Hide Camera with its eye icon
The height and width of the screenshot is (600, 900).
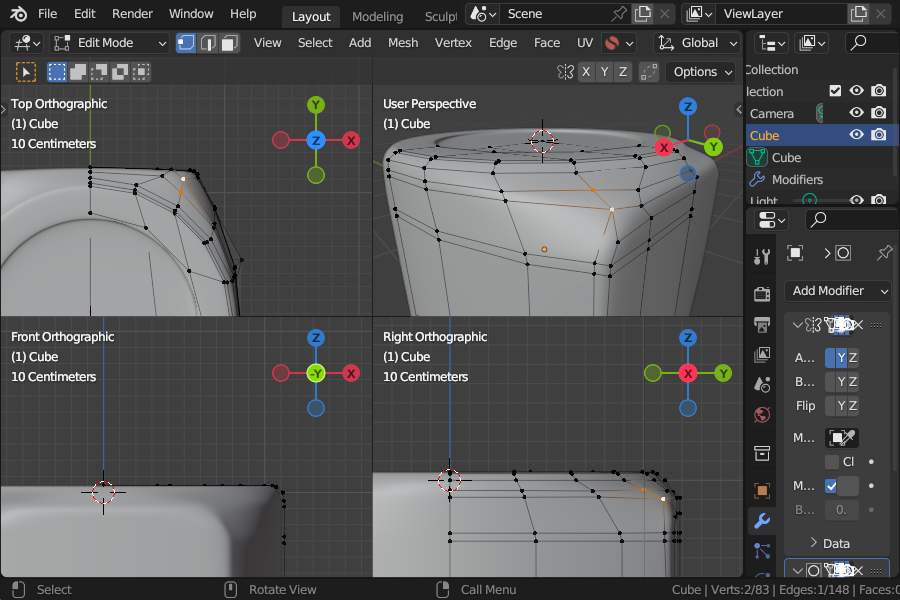tap(856, 113)
